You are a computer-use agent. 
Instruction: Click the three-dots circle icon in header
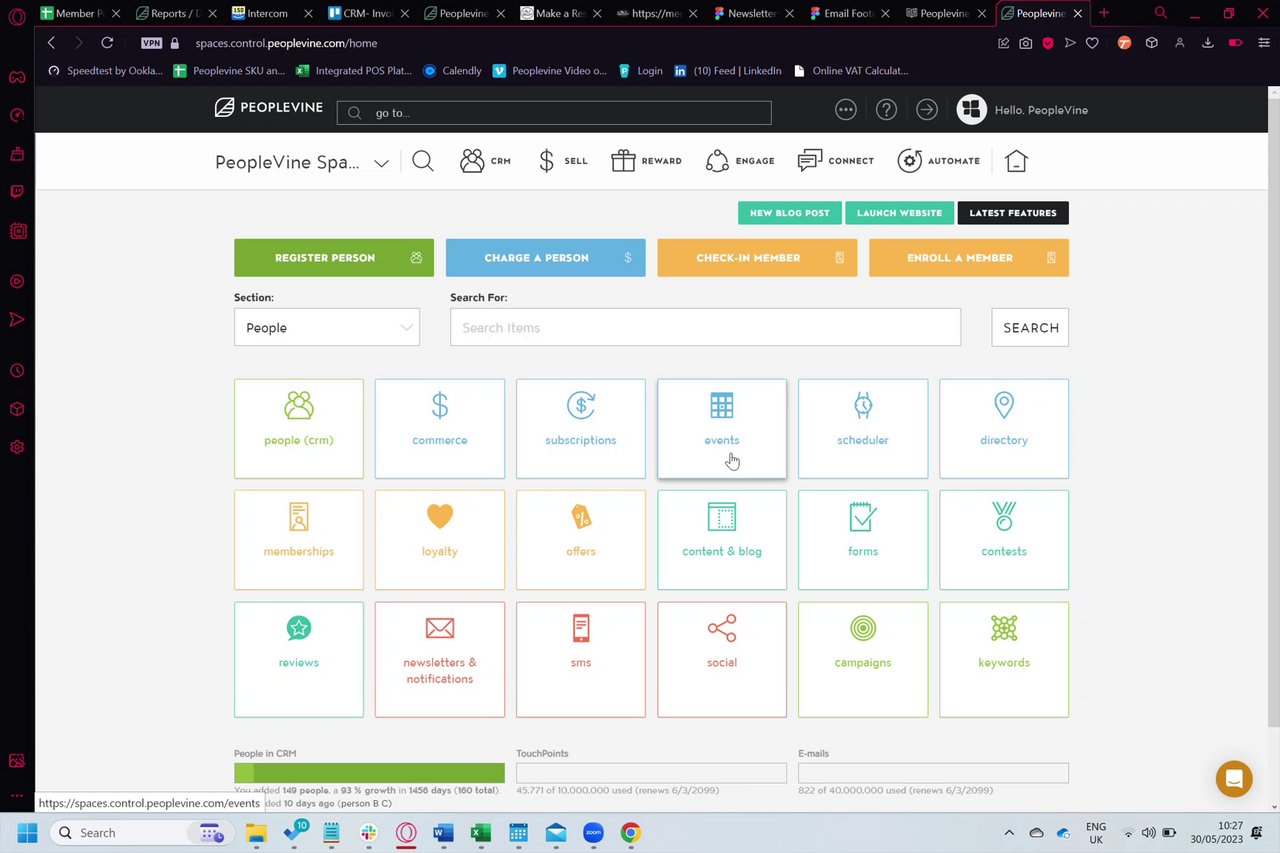(846, 110)
